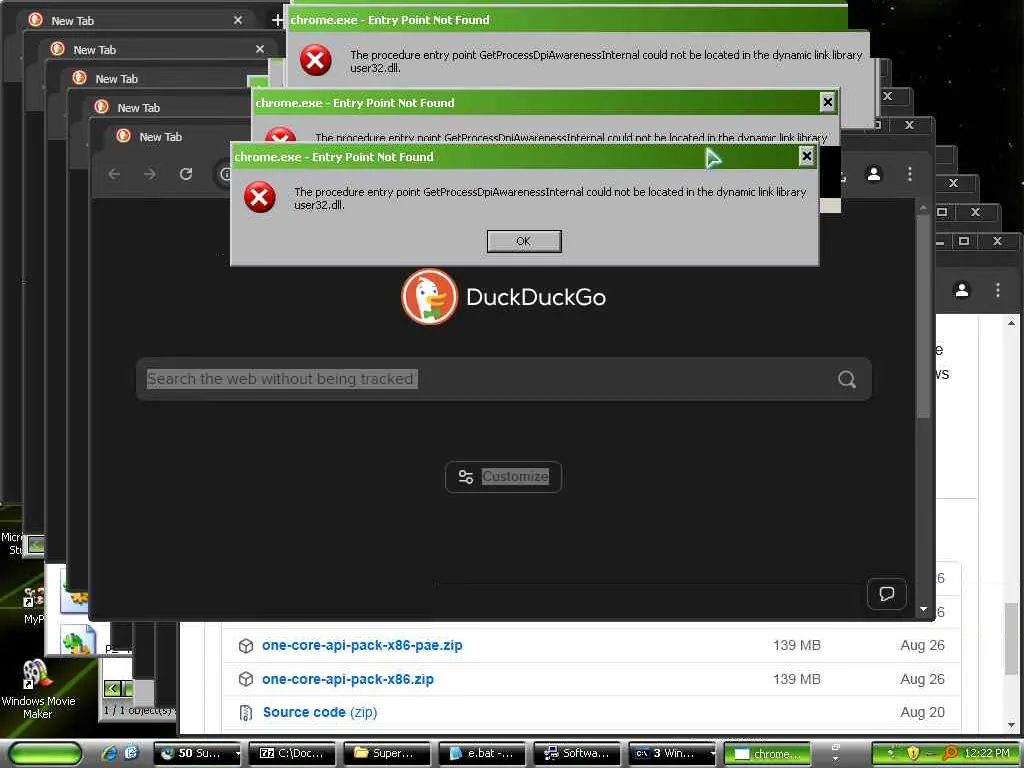Switch to 'Softwa...' taskbar button
This screenshot has width=1024, height=768.
click(577, 754)
